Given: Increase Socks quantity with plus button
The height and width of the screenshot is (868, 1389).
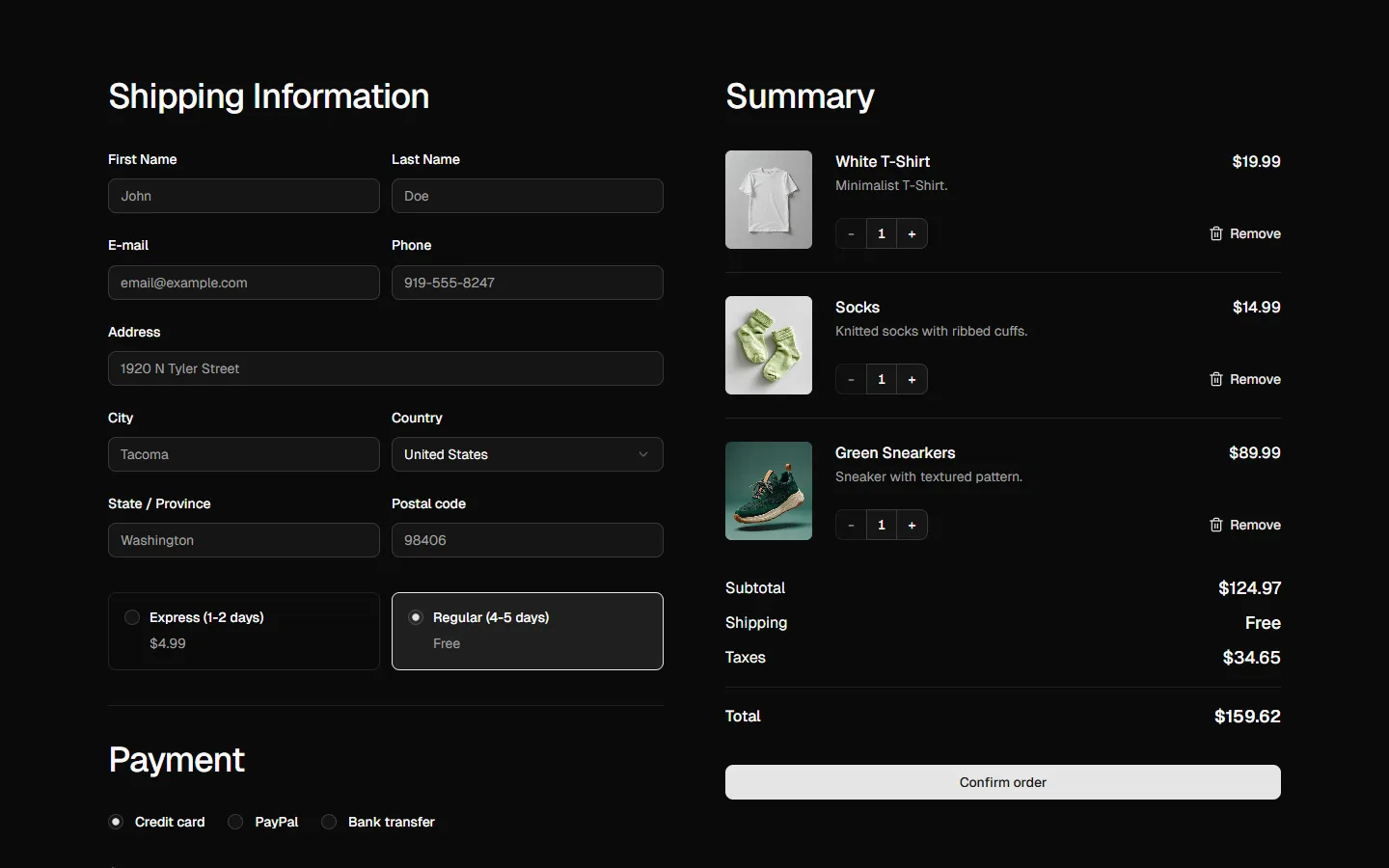Looking at the screenshot, I should point(912,379).
